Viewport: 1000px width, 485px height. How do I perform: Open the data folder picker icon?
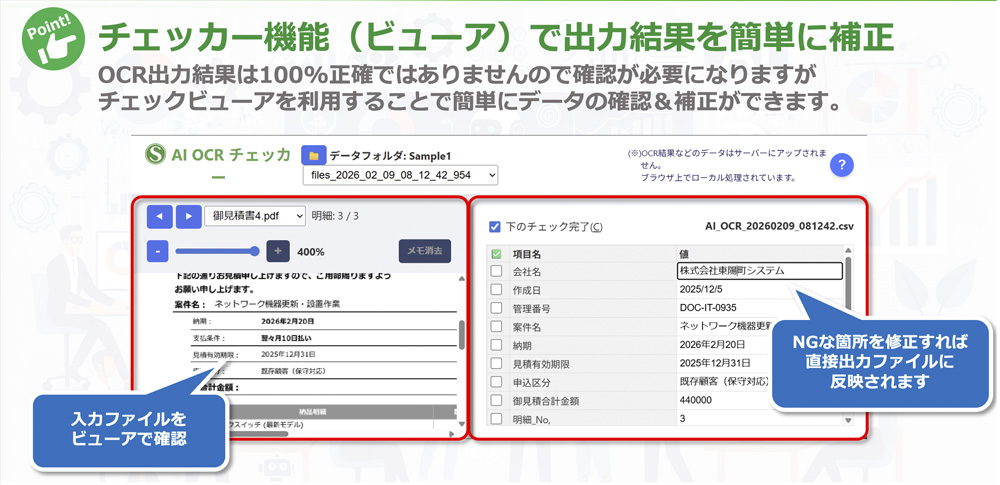[x=313, y=156]
